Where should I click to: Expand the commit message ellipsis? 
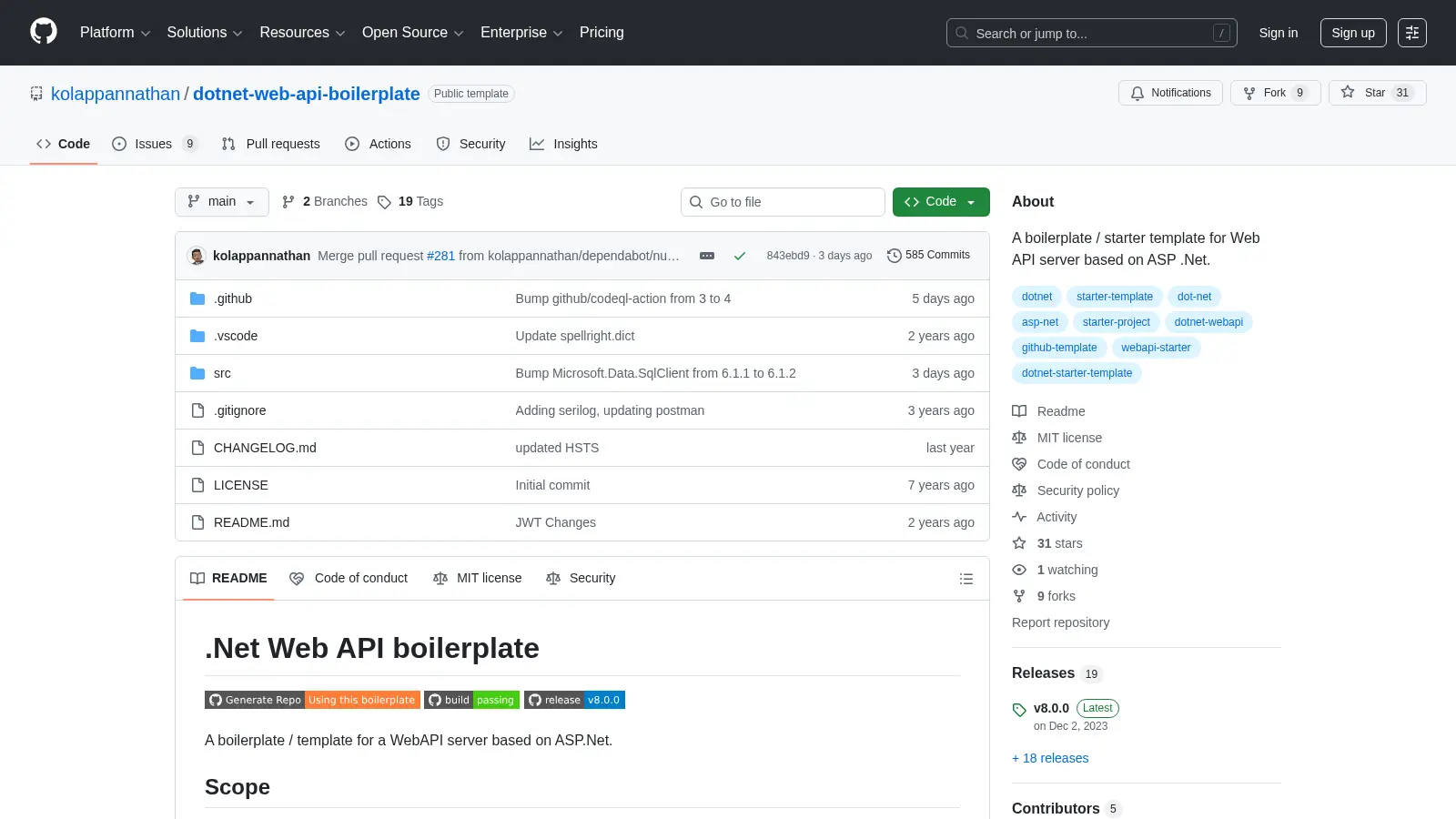point(707,256)
